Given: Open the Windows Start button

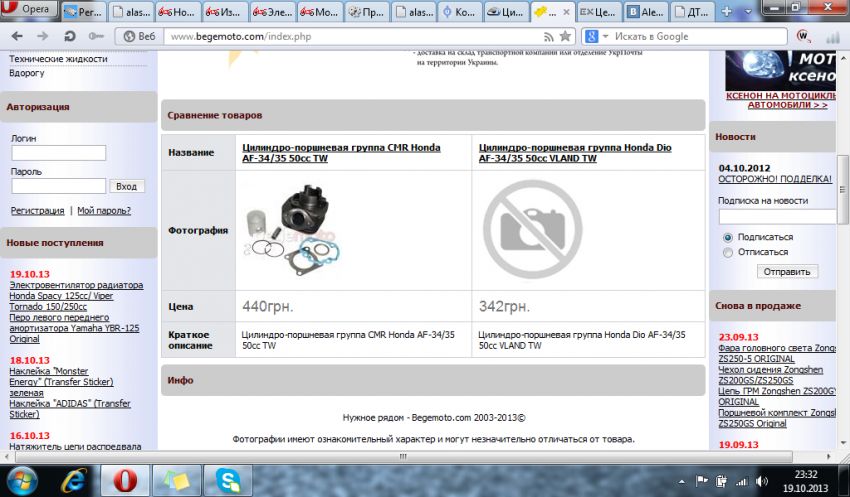Looking at the screenshot, I should [21, 481].
